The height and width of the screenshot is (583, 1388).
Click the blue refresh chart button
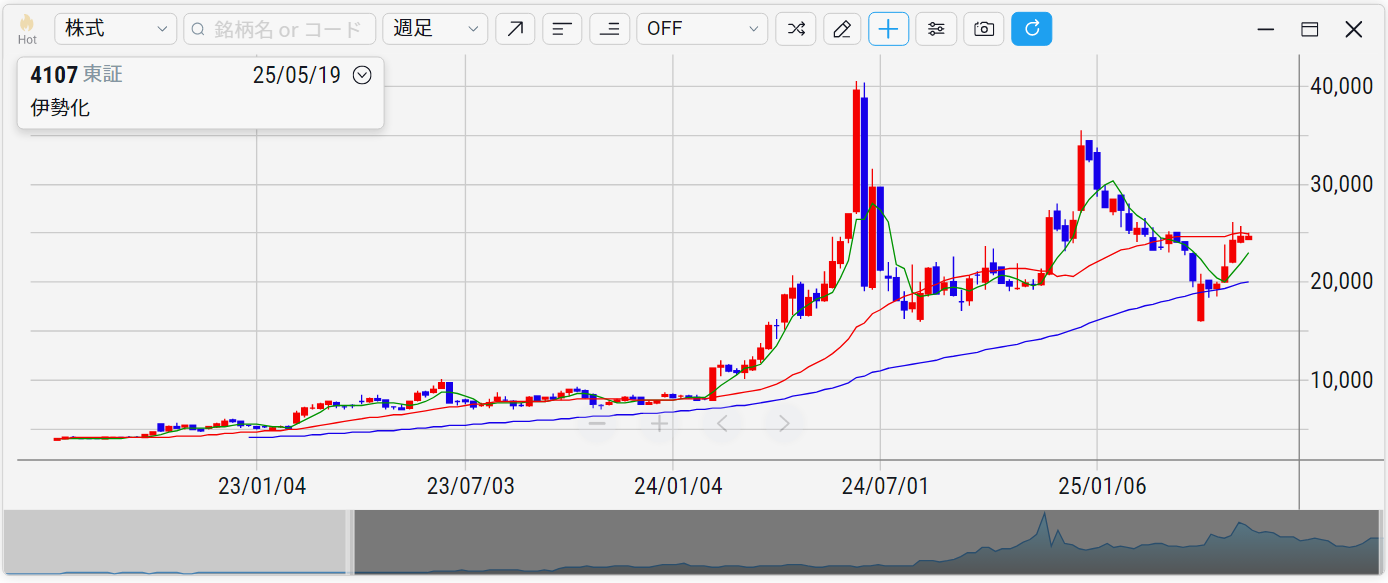1031,29
